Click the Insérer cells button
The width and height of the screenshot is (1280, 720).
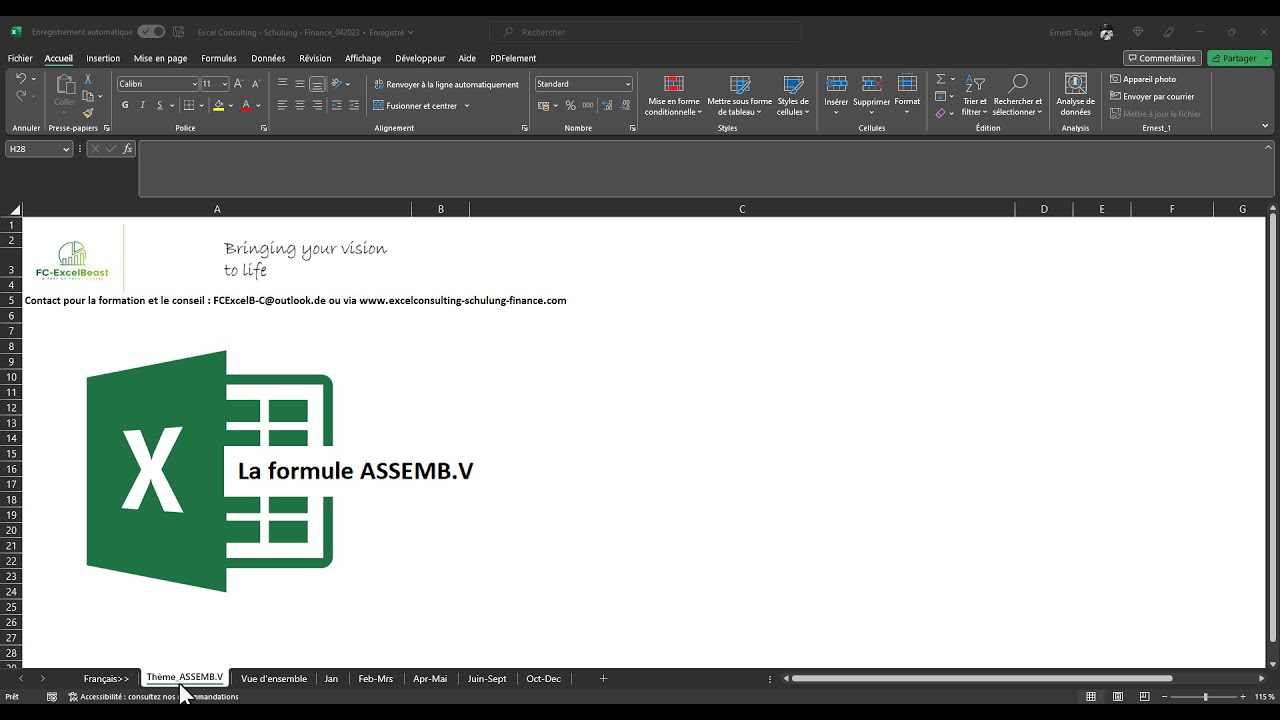pos(837,96)
